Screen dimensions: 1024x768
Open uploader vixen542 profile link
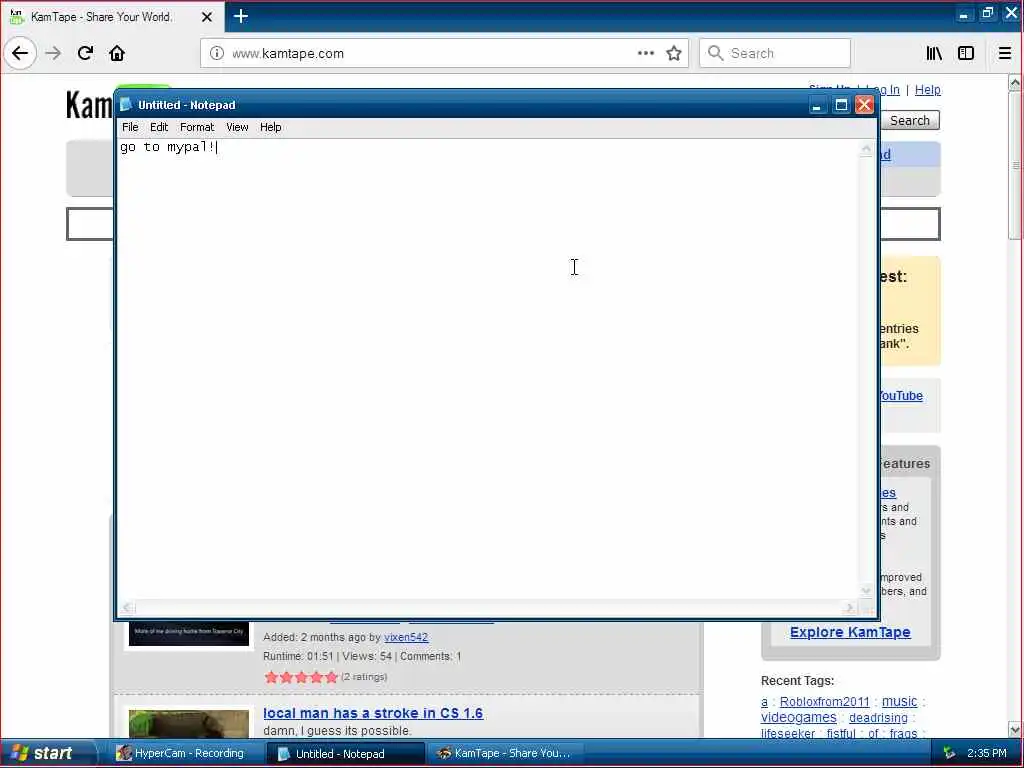(406, 637)
